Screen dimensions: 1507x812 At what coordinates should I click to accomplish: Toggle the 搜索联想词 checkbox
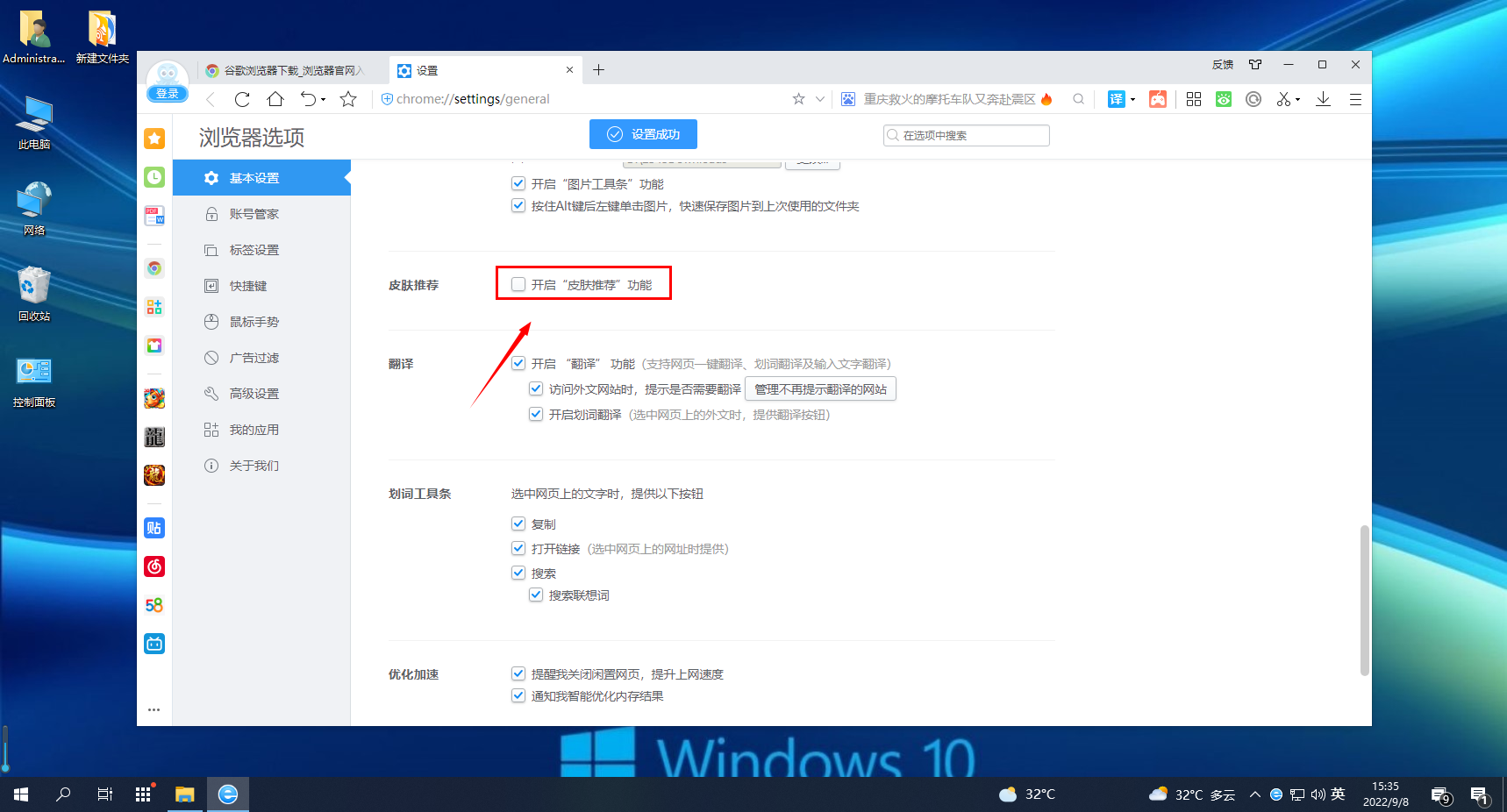click(536, 595)
